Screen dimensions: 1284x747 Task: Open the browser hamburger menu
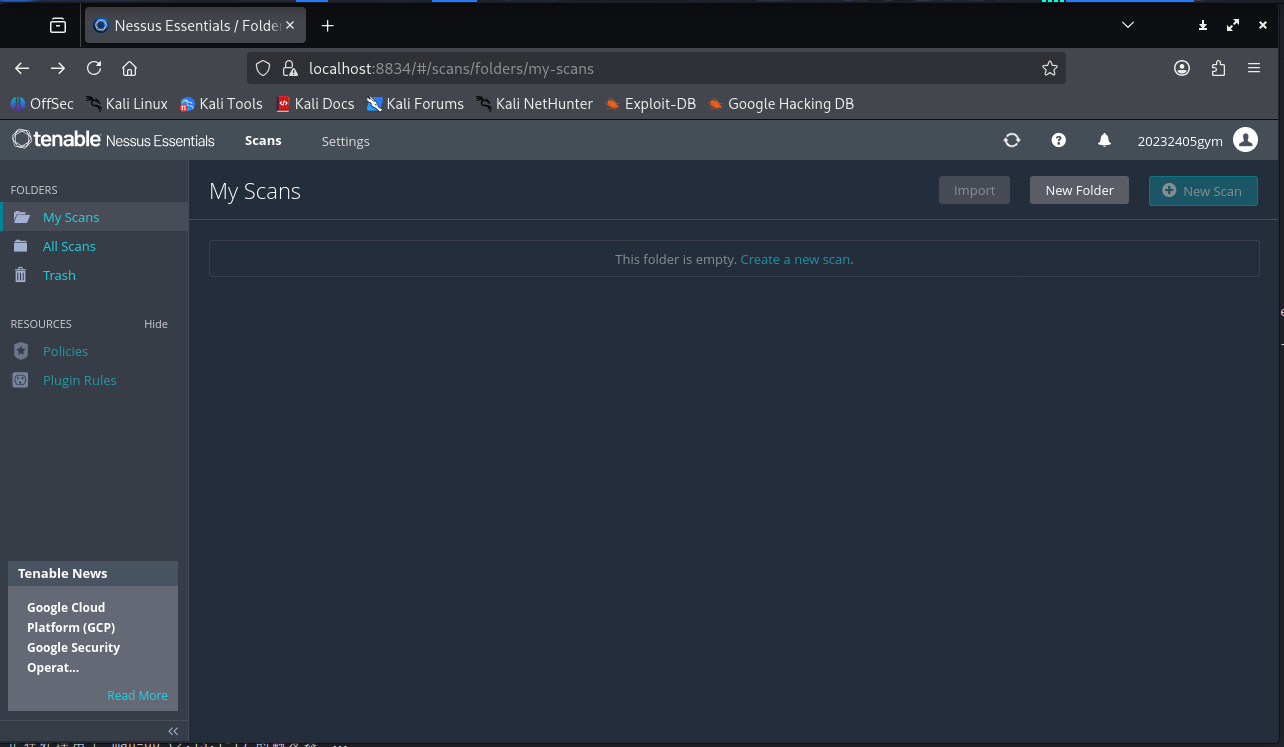[x=1254, y=68]
